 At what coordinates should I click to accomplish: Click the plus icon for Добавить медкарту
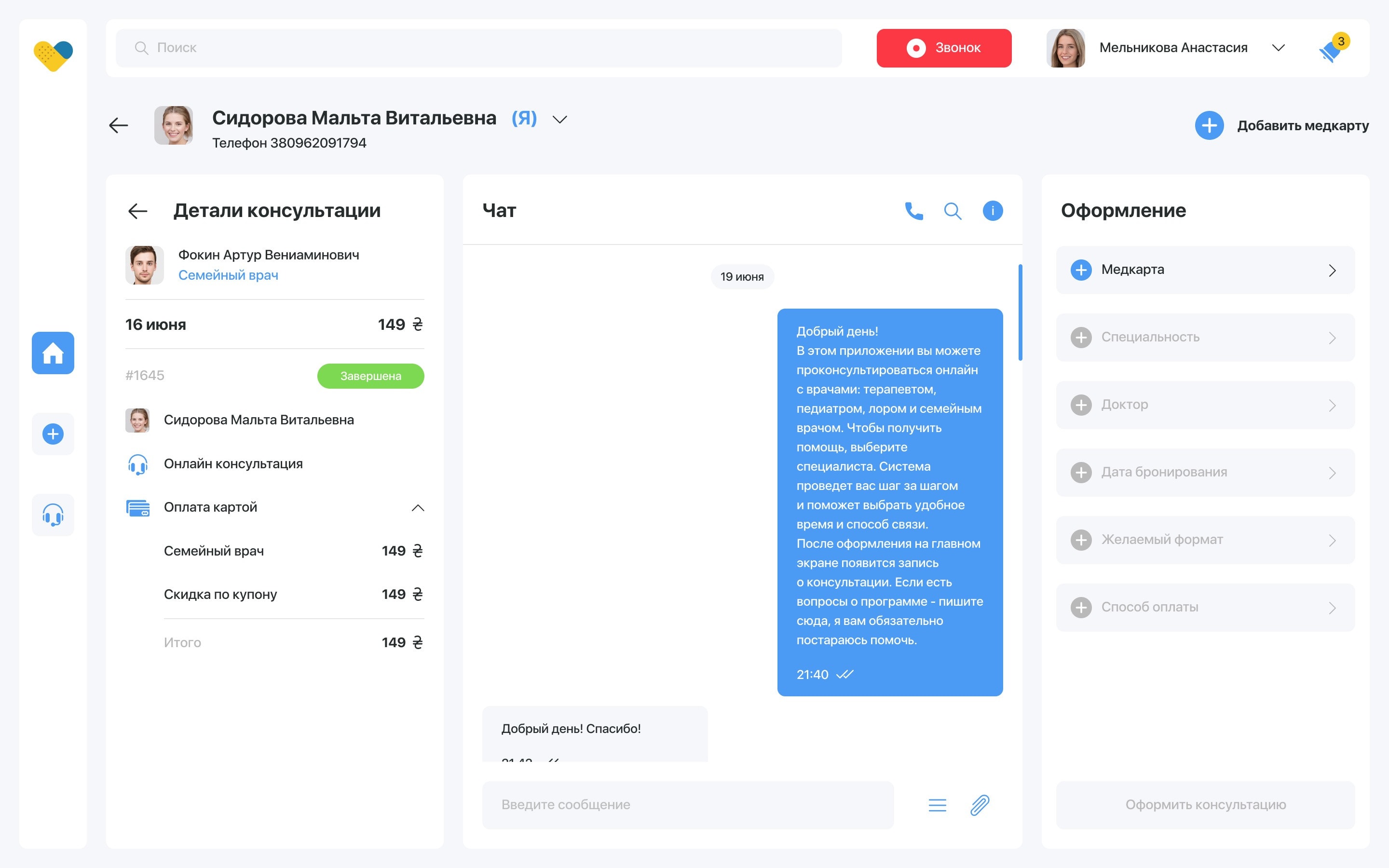point(1210,125)
